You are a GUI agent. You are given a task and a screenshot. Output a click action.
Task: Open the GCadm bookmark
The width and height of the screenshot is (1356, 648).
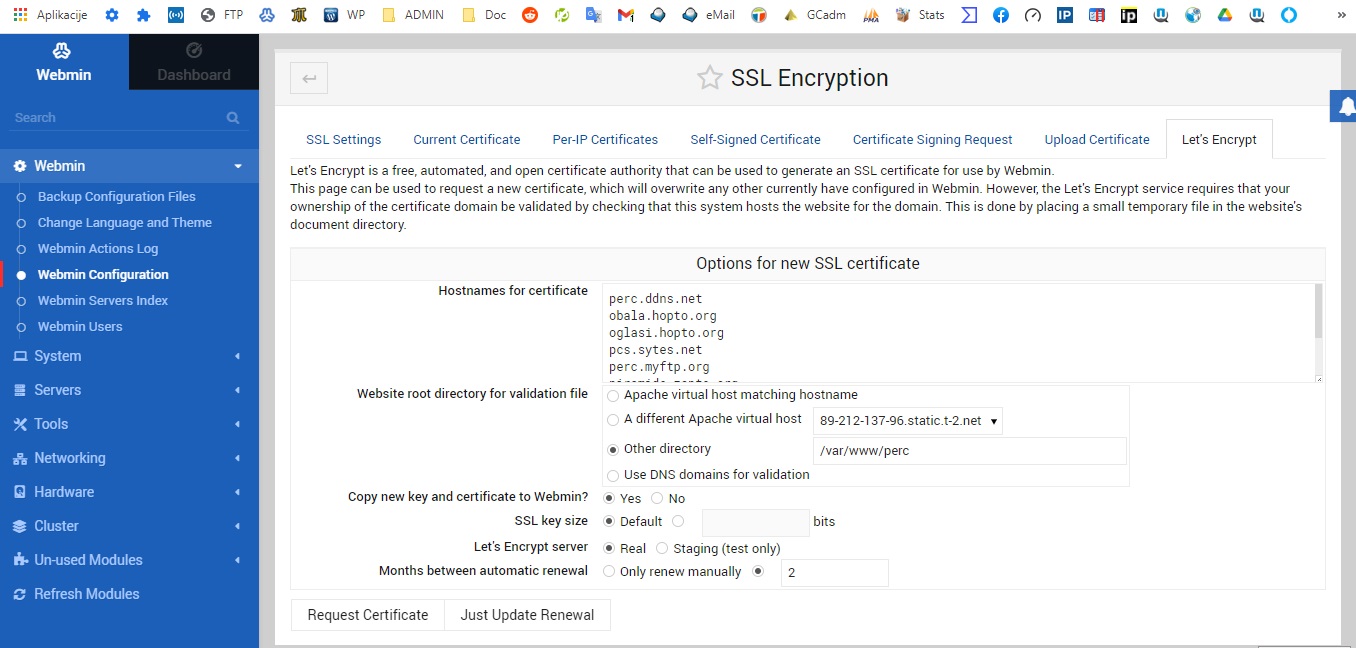point(817,15)
